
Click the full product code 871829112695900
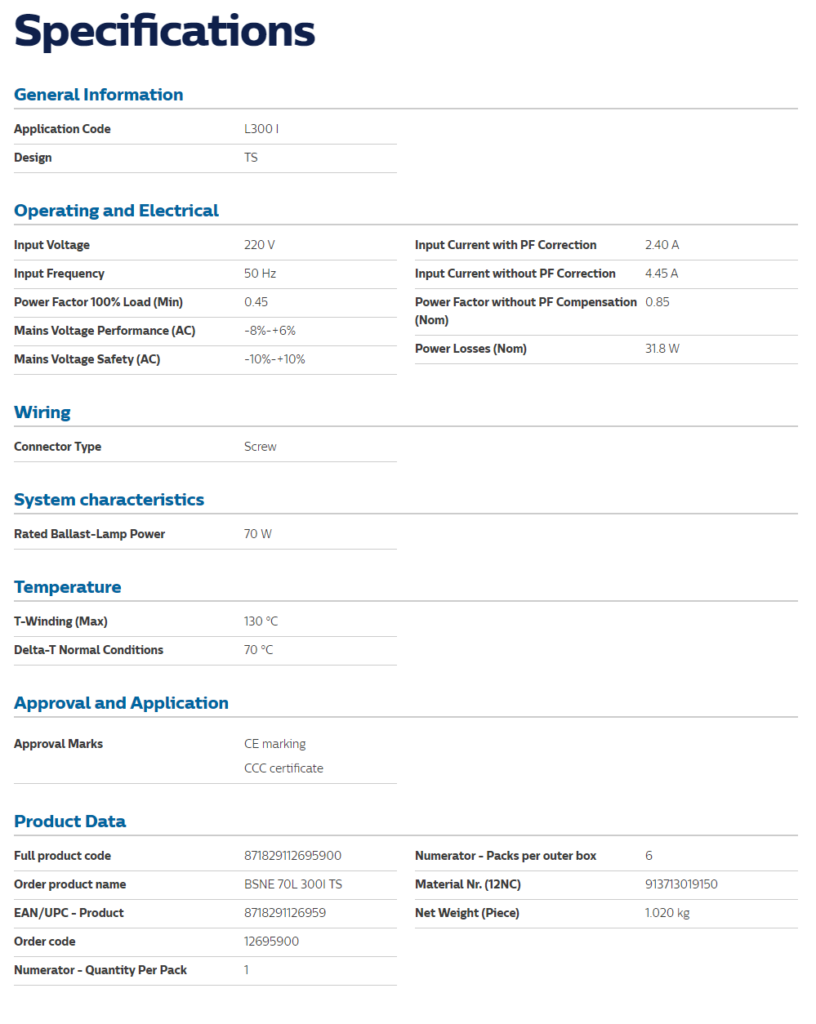coord(293,856)
